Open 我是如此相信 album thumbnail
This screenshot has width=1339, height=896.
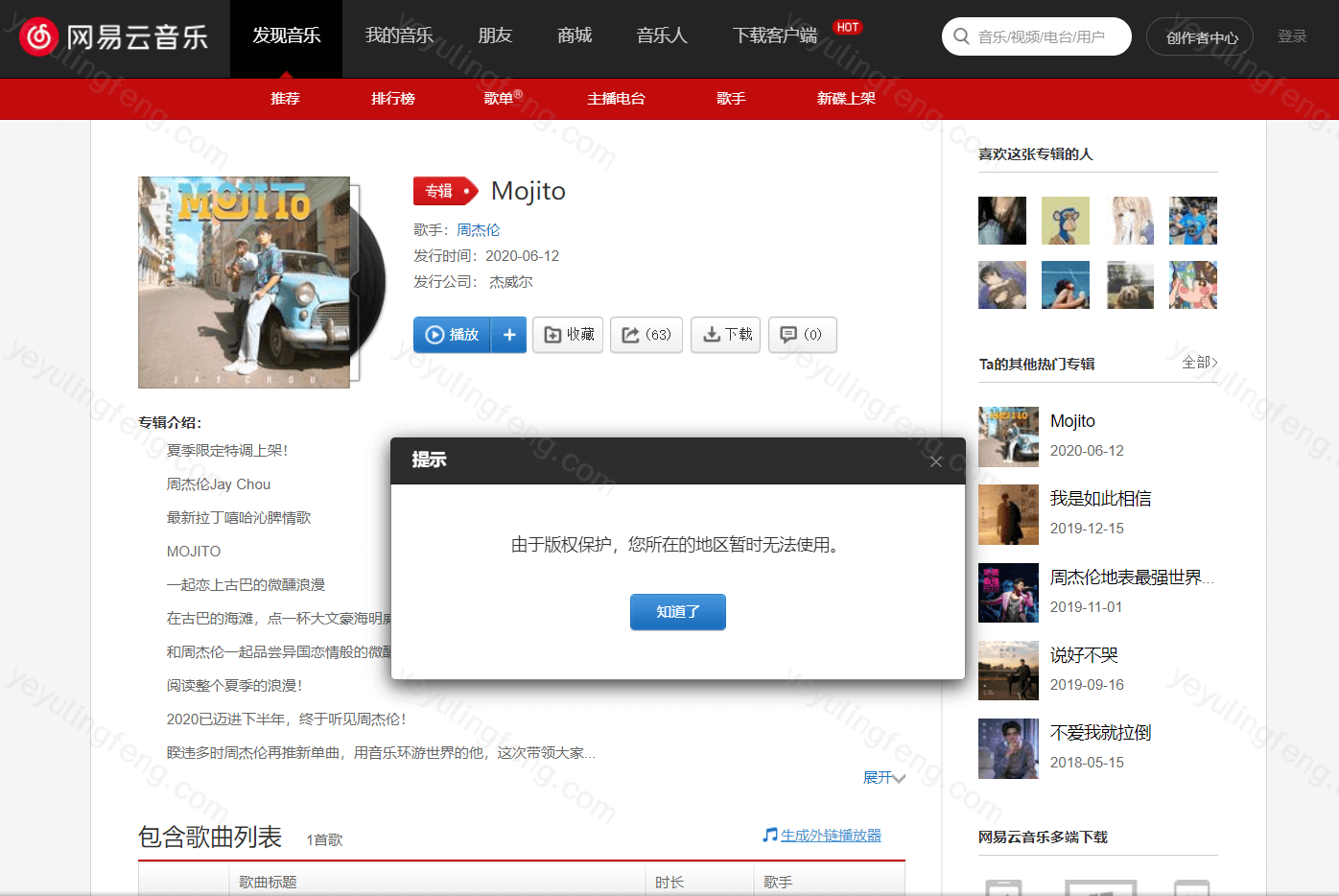tap(1008, 515)
